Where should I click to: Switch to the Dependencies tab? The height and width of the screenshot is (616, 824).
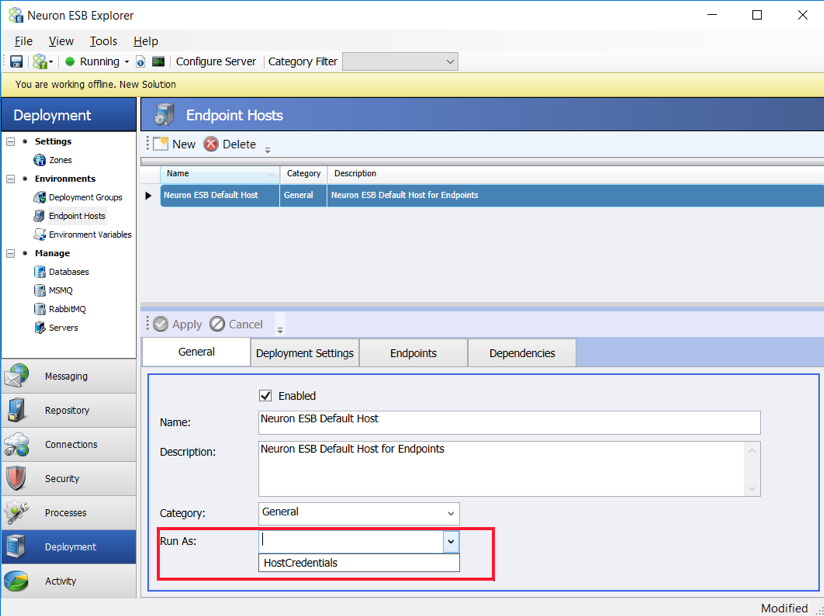click(x=522, y=353)
